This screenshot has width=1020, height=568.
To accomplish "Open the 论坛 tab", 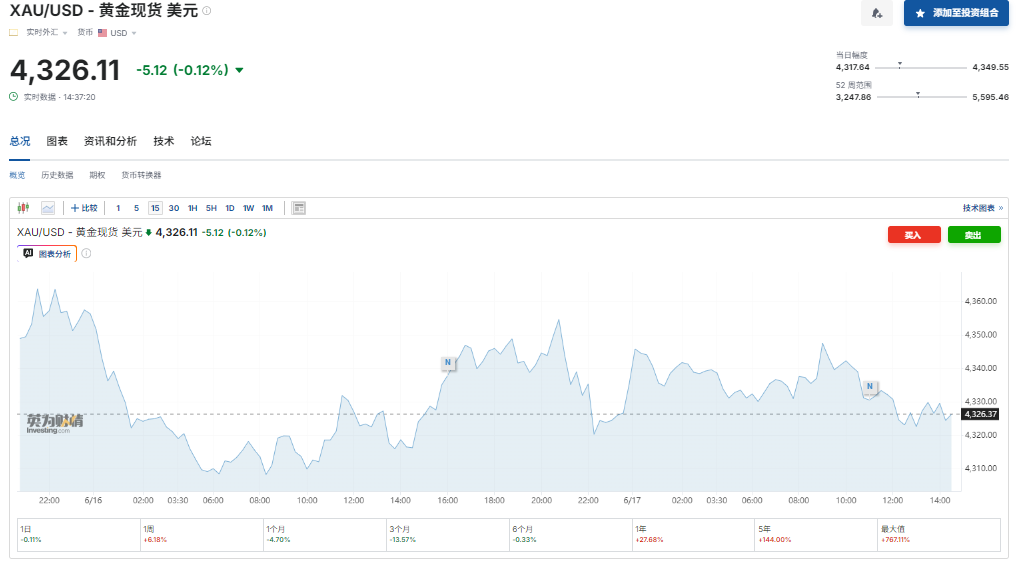I will pyautogui.click(x=201, y=141).
